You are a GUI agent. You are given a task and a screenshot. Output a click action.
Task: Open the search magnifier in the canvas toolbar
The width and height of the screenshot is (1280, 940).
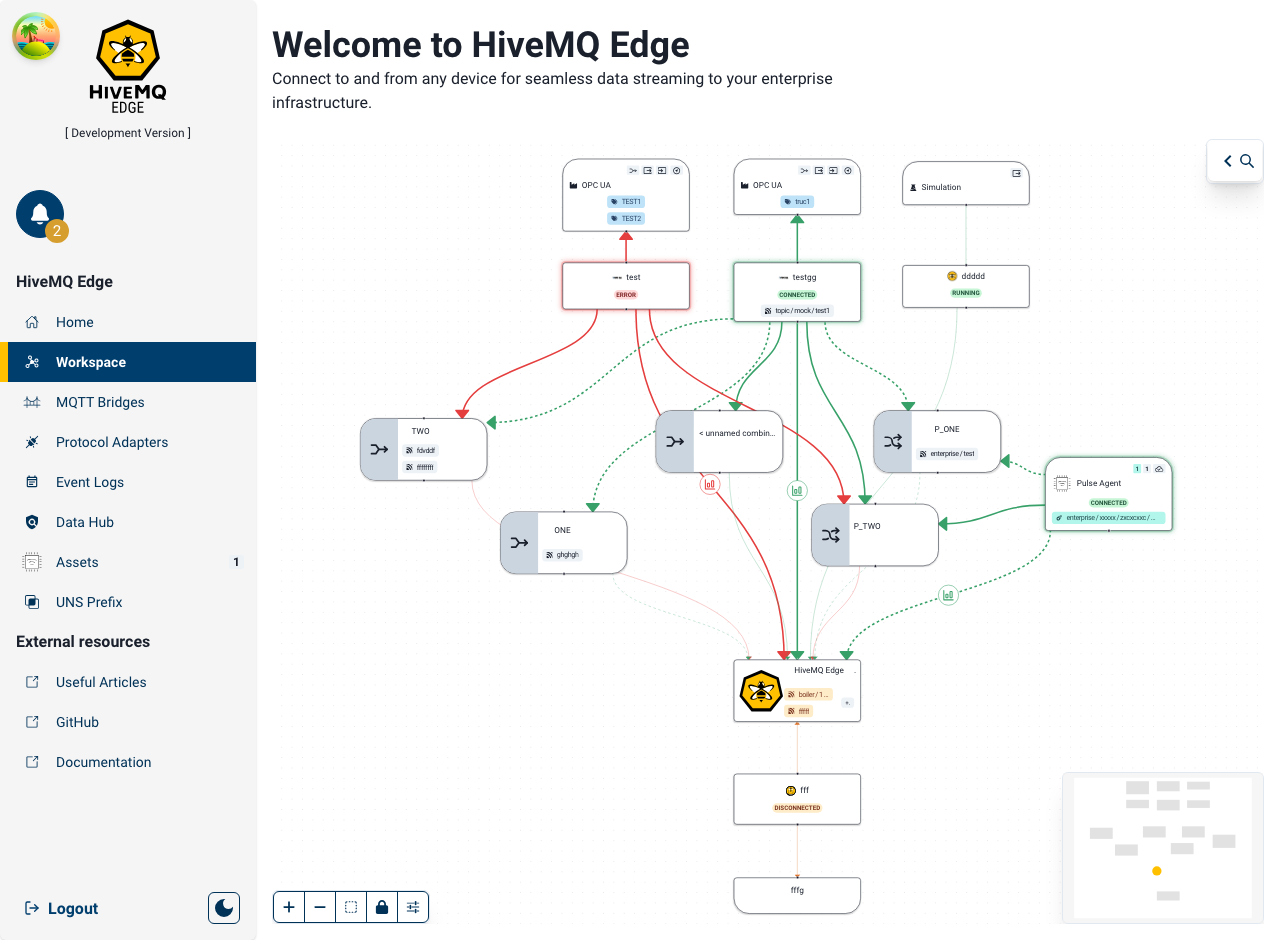pyautogui.click(x=1246, y=160)
